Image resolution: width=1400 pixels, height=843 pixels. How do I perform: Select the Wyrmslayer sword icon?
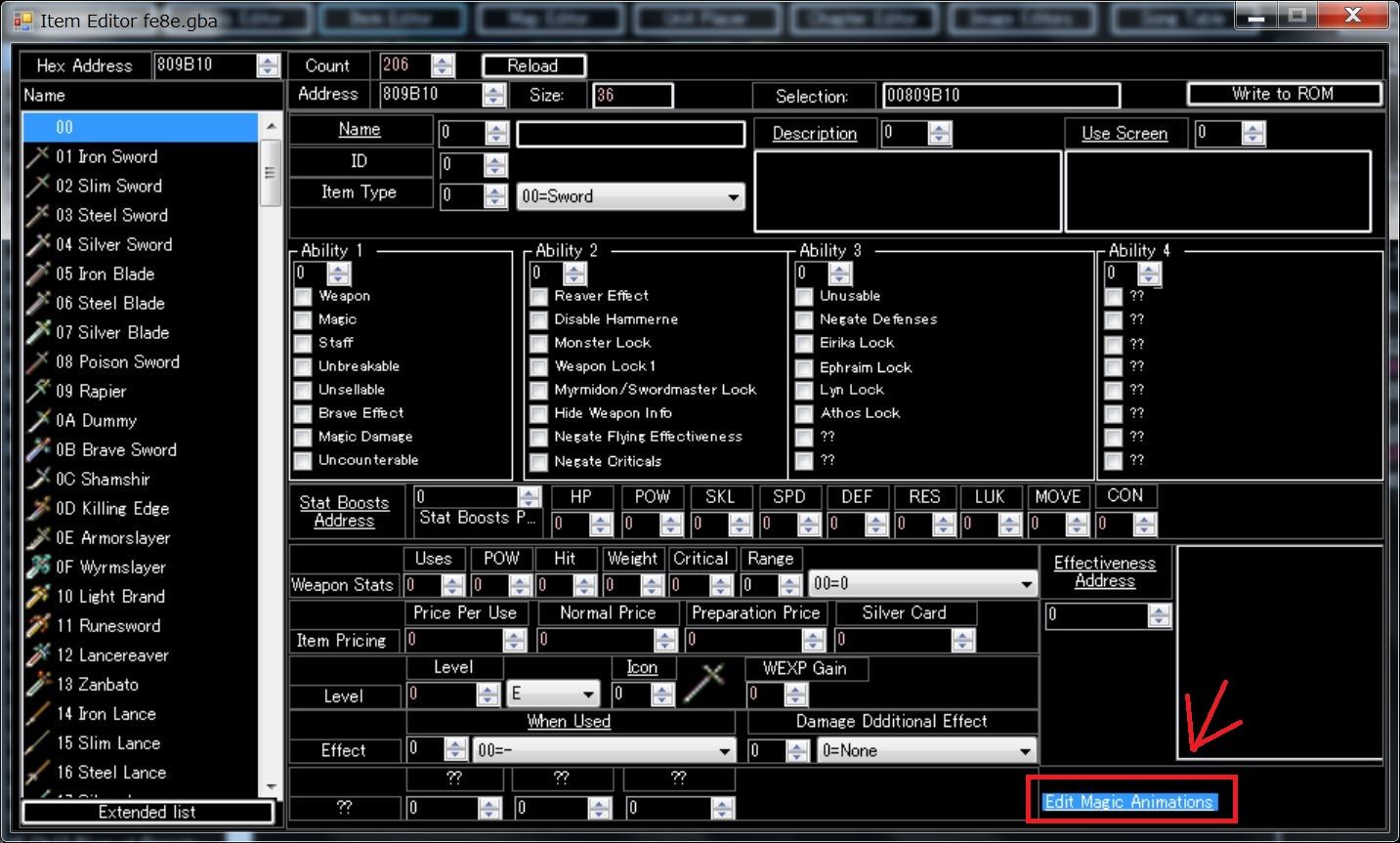(38, 567)
